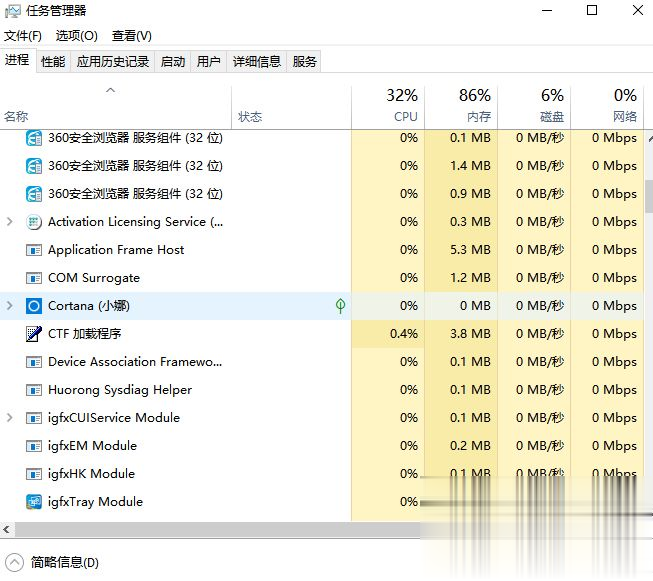Select the COM Surrogate process name
The height and width of the screenshot is (581, 653).
(94, 278)
